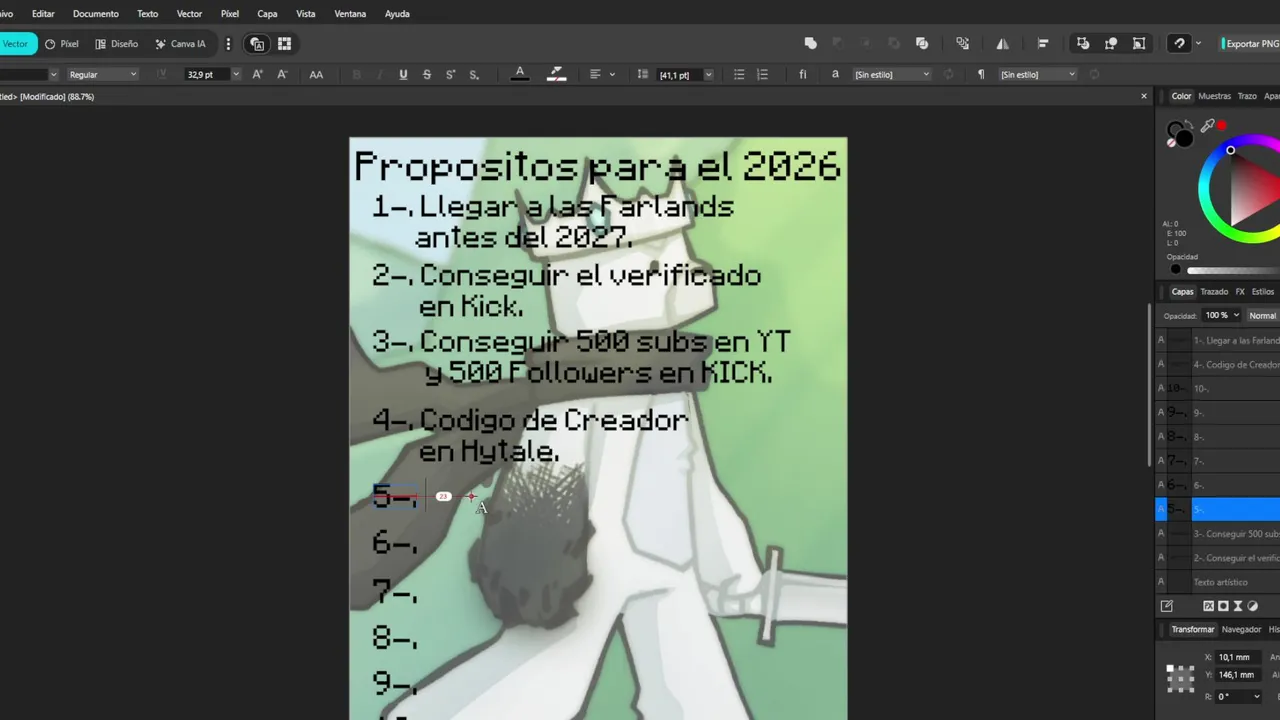Click the flip horizontal mirror icon
This screenshot has width=1280, height=720.
coord(1002,44)
